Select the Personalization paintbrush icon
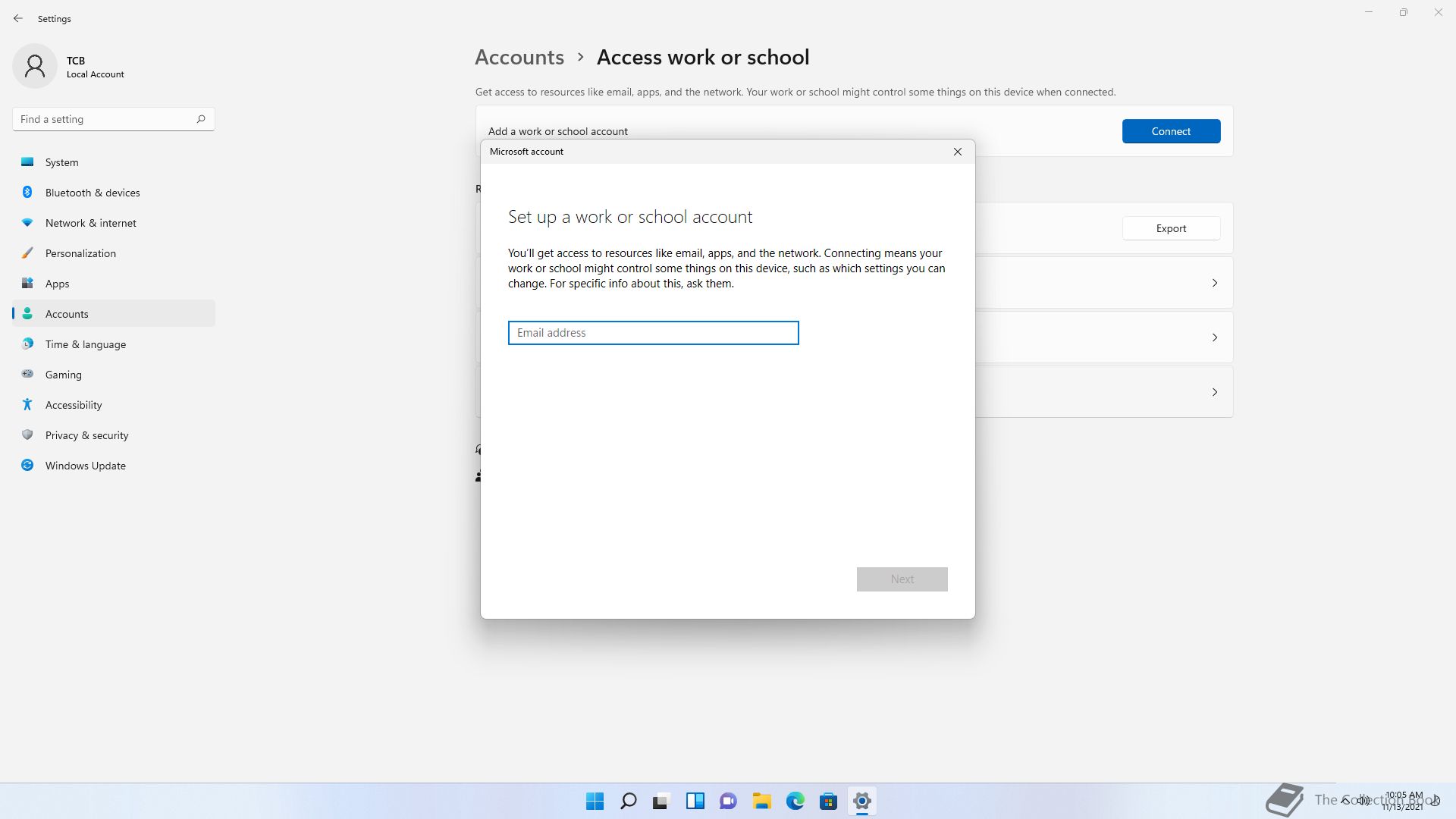Screen dimensions: 1456x819 [x=27, y=253]
